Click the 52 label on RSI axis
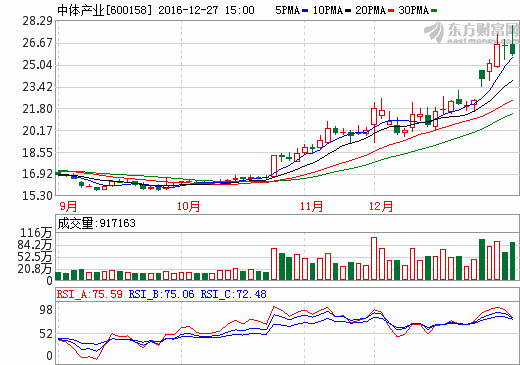Viewport: 520px width, 365px height. (46, 334)
